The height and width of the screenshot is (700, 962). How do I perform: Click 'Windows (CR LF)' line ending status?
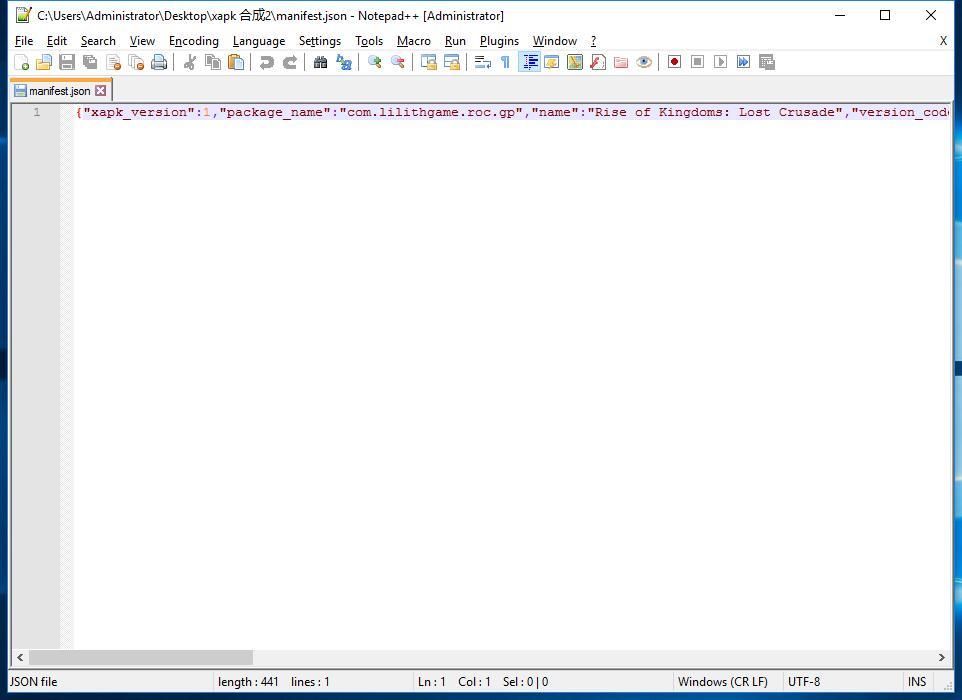(723, 682)
